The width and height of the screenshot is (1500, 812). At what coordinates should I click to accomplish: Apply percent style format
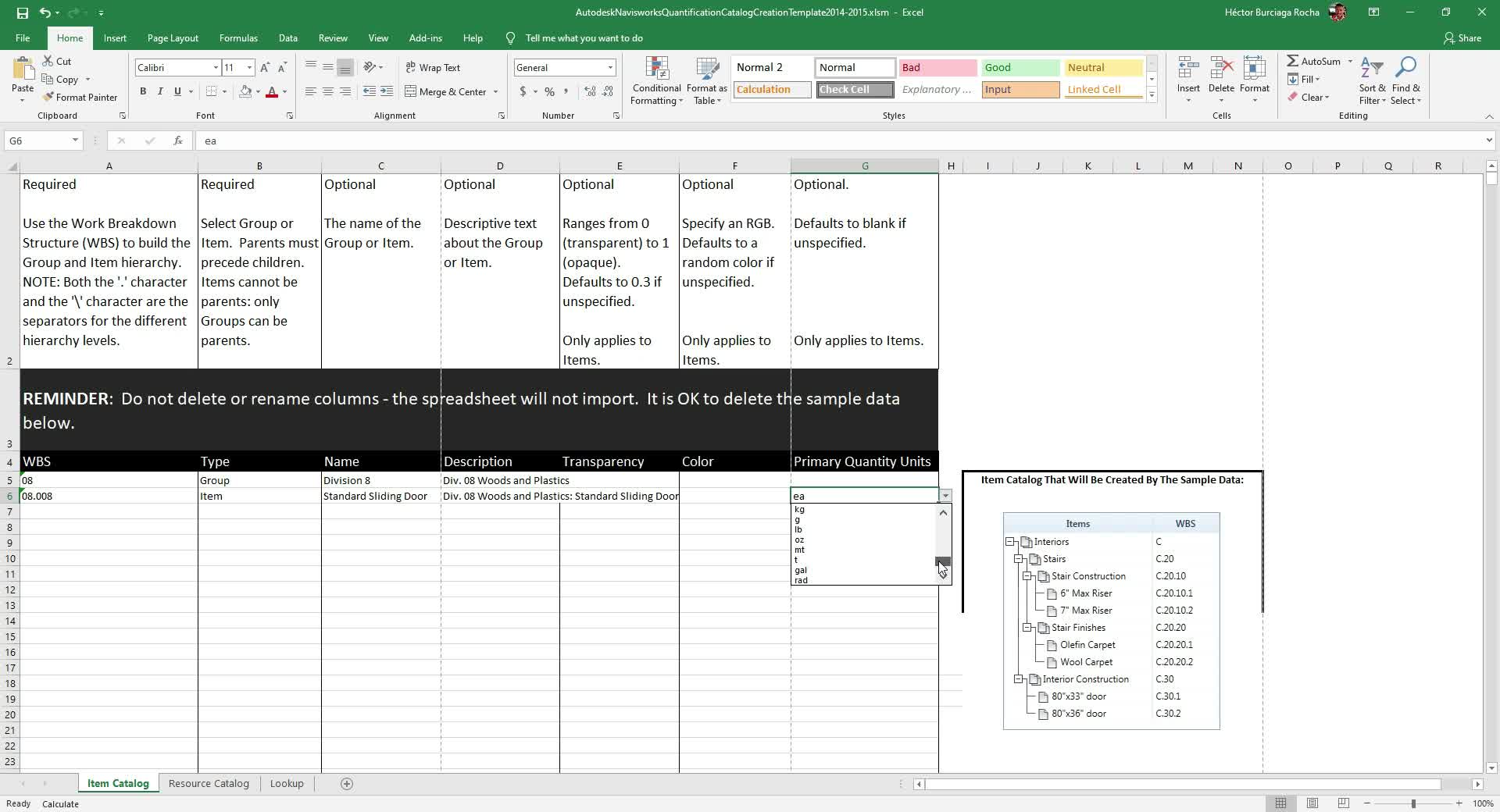pos(550,91)
